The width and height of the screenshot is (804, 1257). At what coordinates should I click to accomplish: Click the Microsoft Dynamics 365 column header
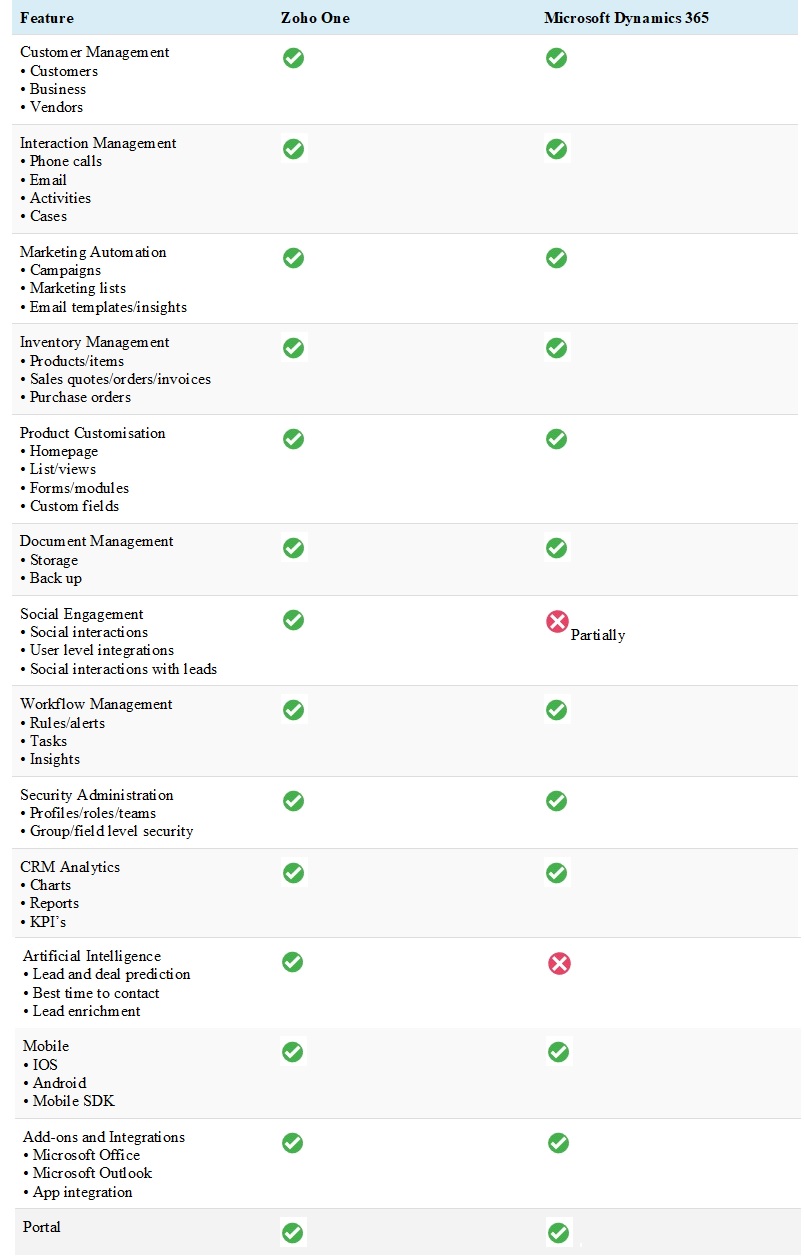pos(627,18)
